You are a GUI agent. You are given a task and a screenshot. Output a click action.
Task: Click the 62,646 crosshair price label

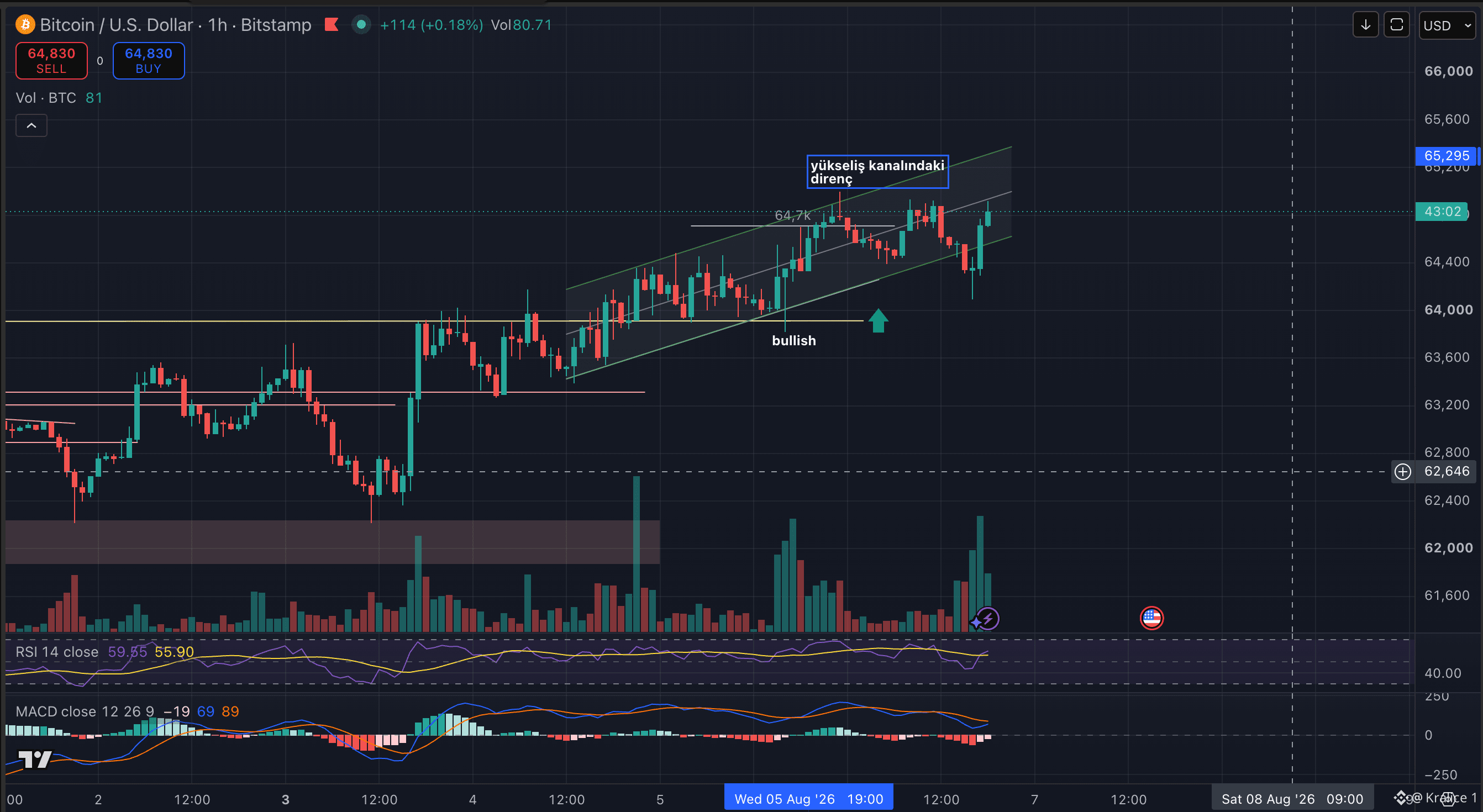[x=1446, y=472]
